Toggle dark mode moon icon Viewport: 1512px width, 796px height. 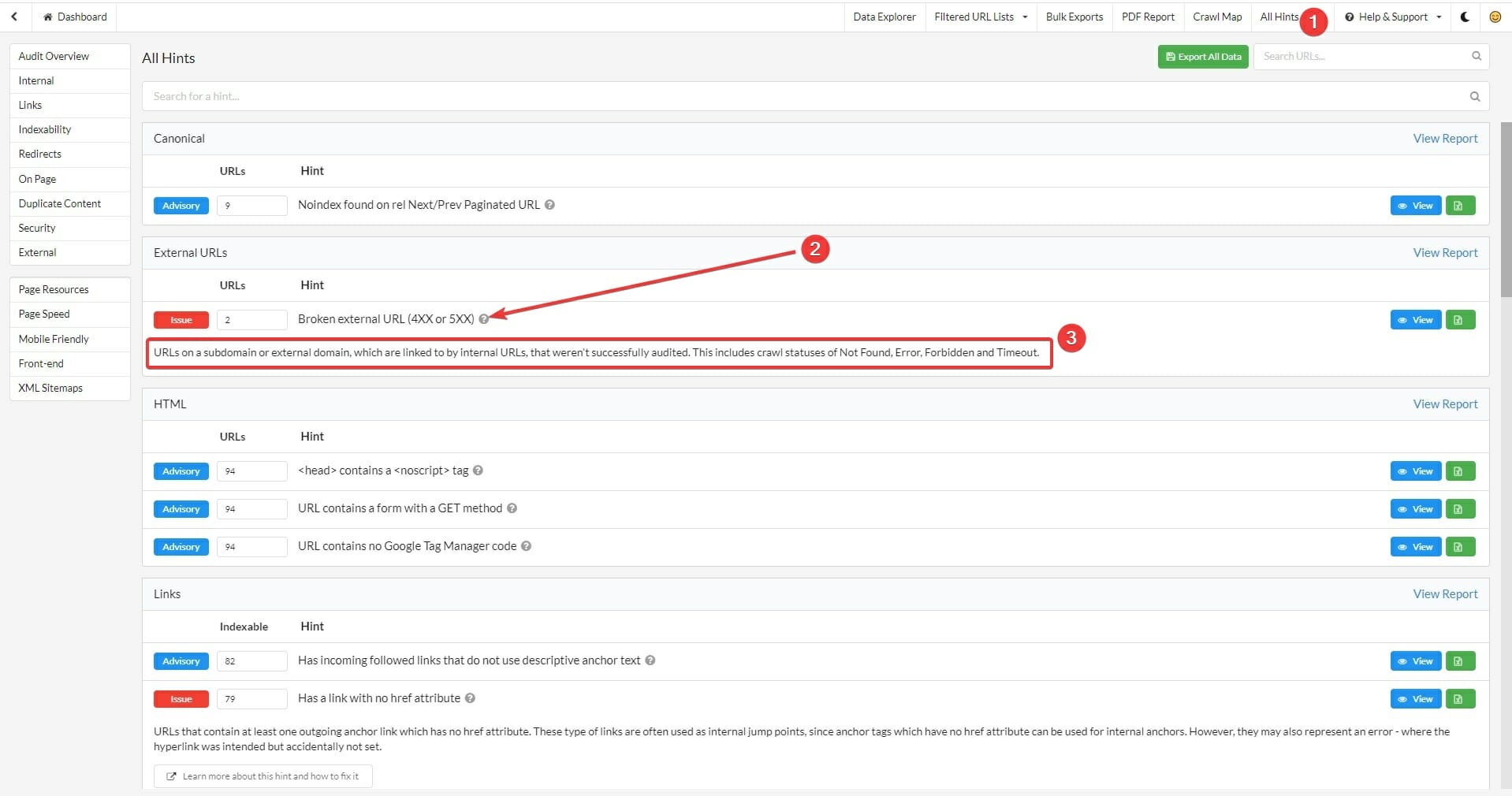[x=1465, y=17]
